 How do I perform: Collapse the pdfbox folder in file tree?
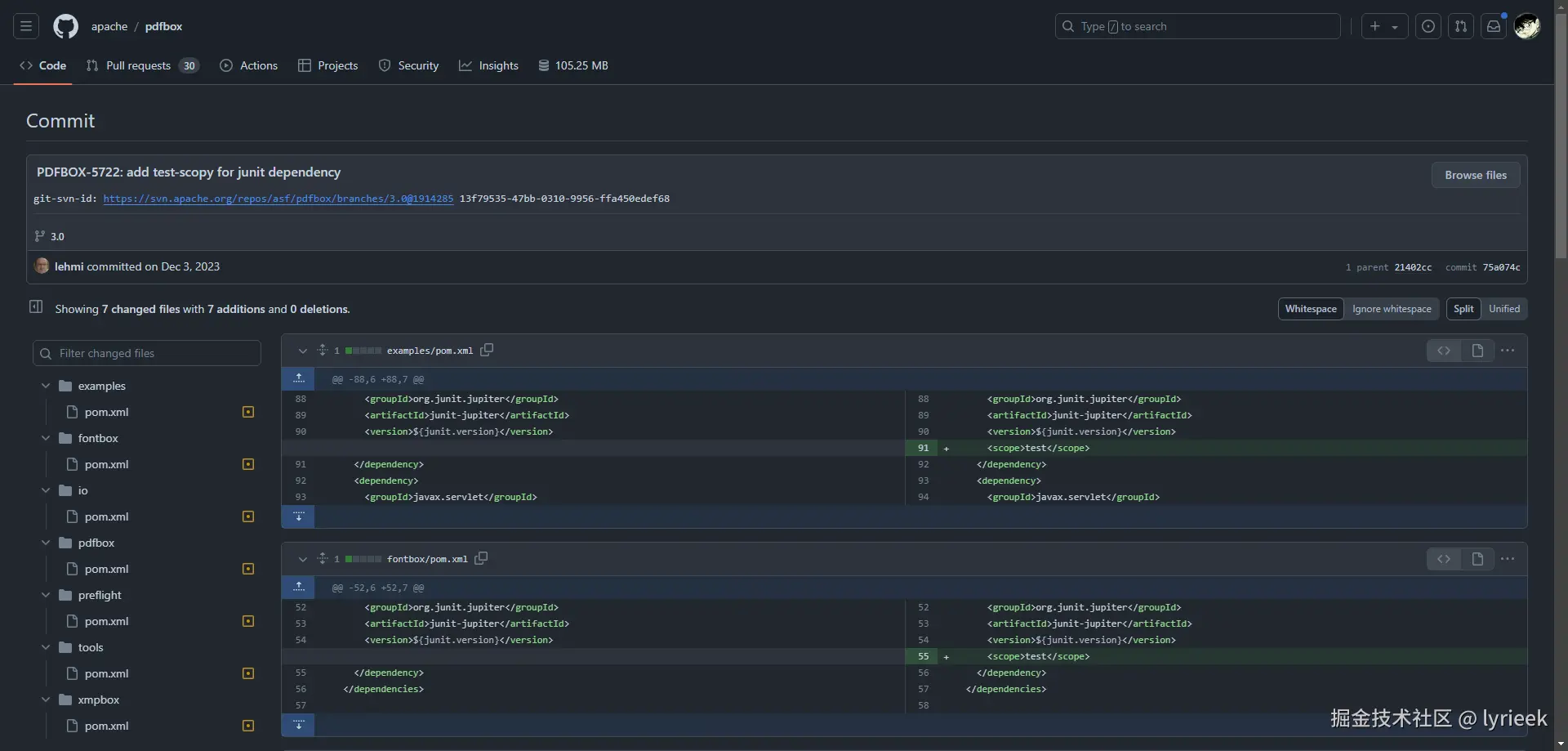46,543
